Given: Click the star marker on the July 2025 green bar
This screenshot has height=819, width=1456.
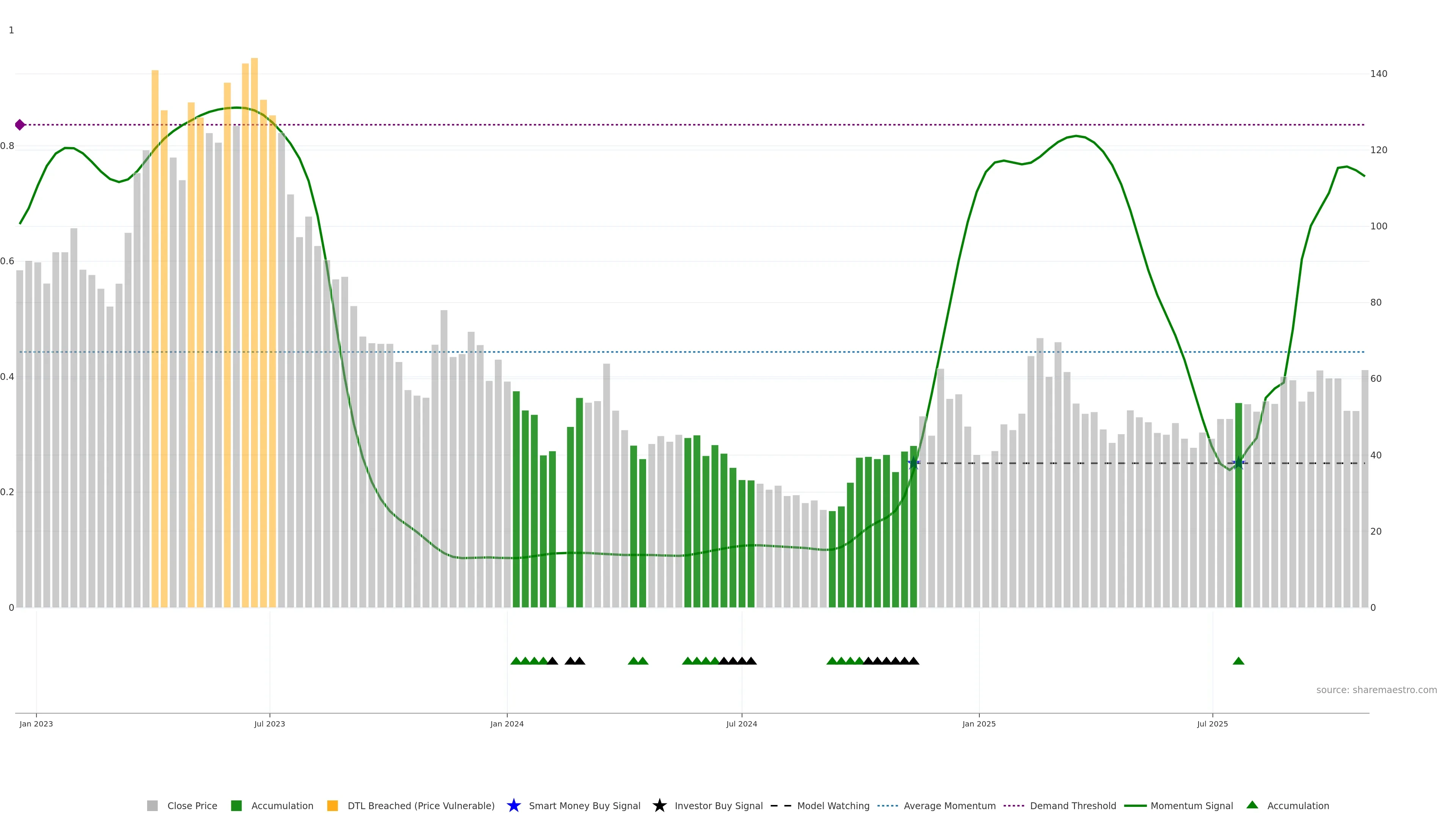Looking at the screenshot, I should tap(1238, 463).
